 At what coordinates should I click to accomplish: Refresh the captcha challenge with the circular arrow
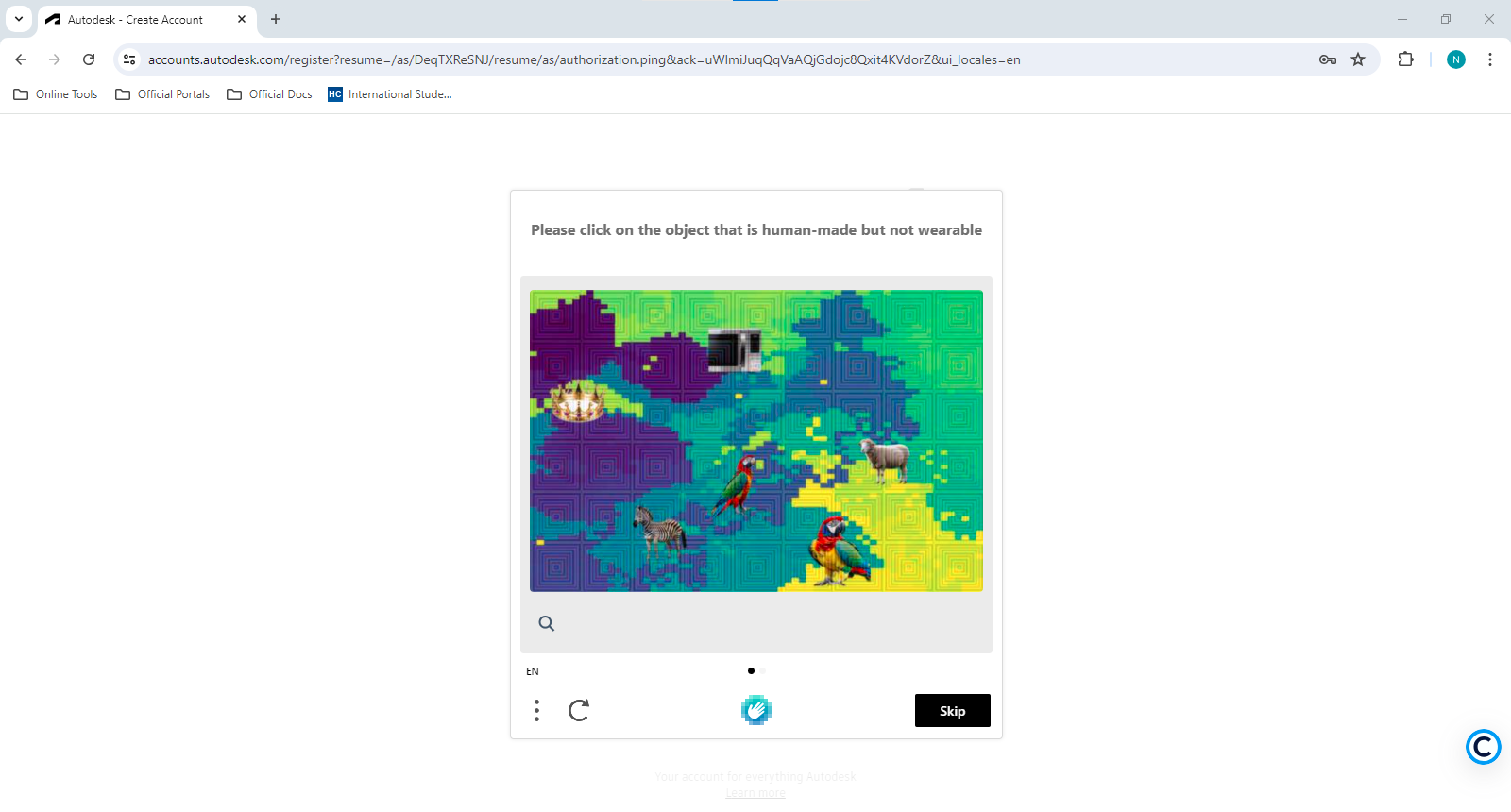579,710
